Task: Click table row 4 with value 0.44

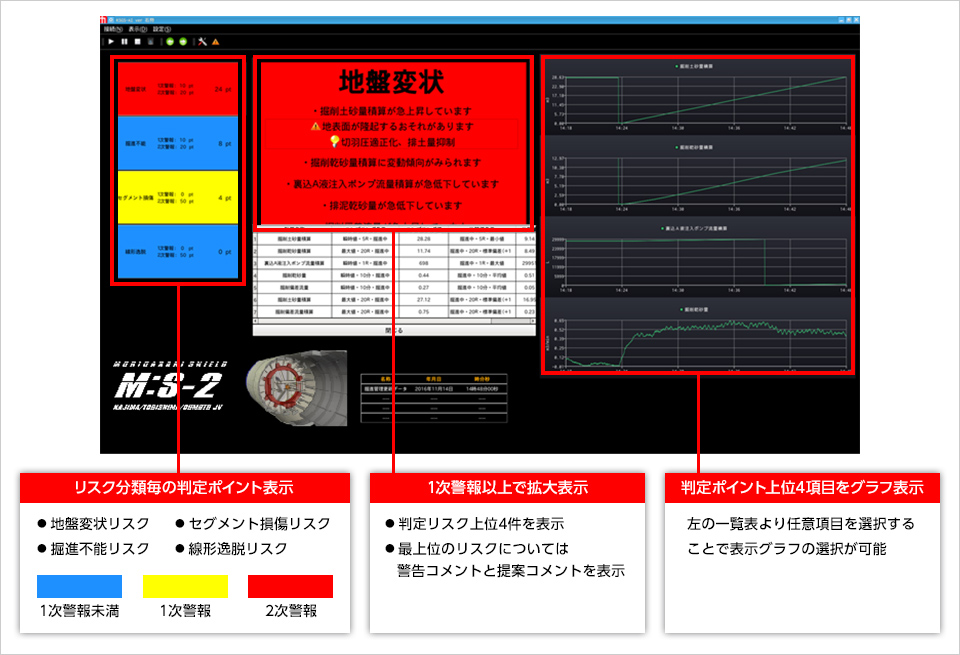Action: (x=394, y=275)
